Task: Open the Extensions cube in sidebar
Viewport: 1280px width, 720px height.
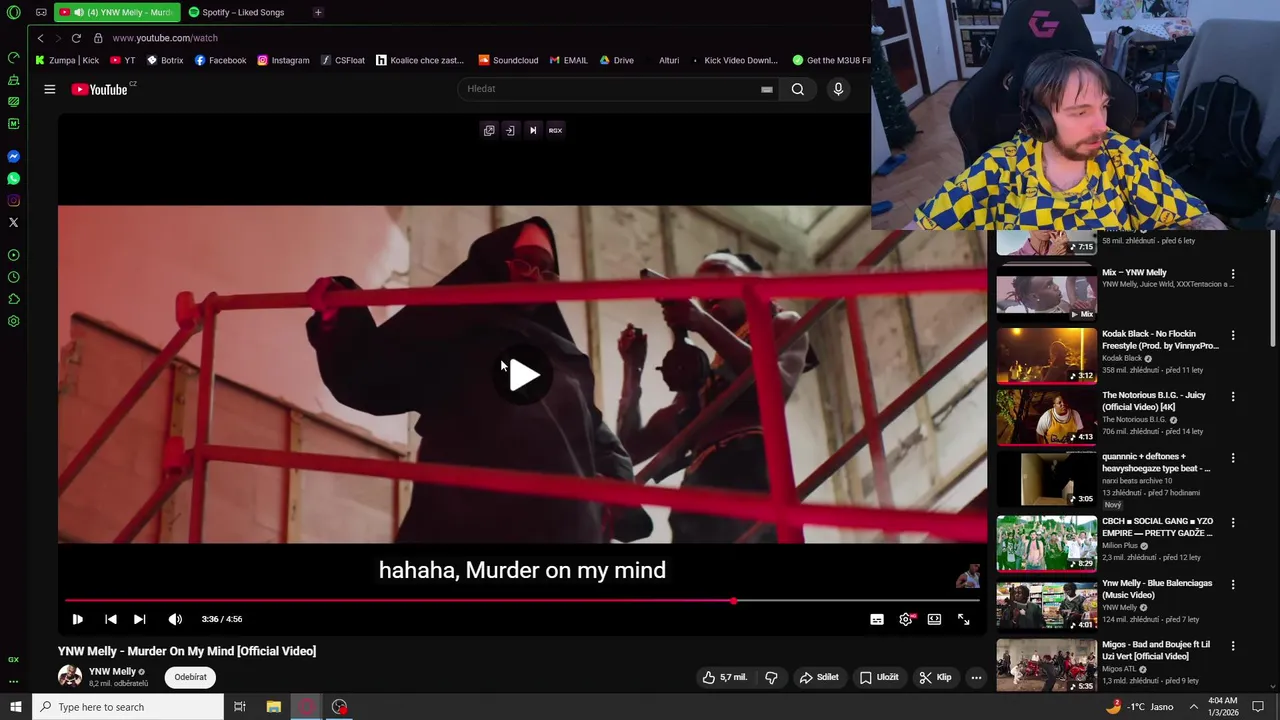Action: coord(13,299)
